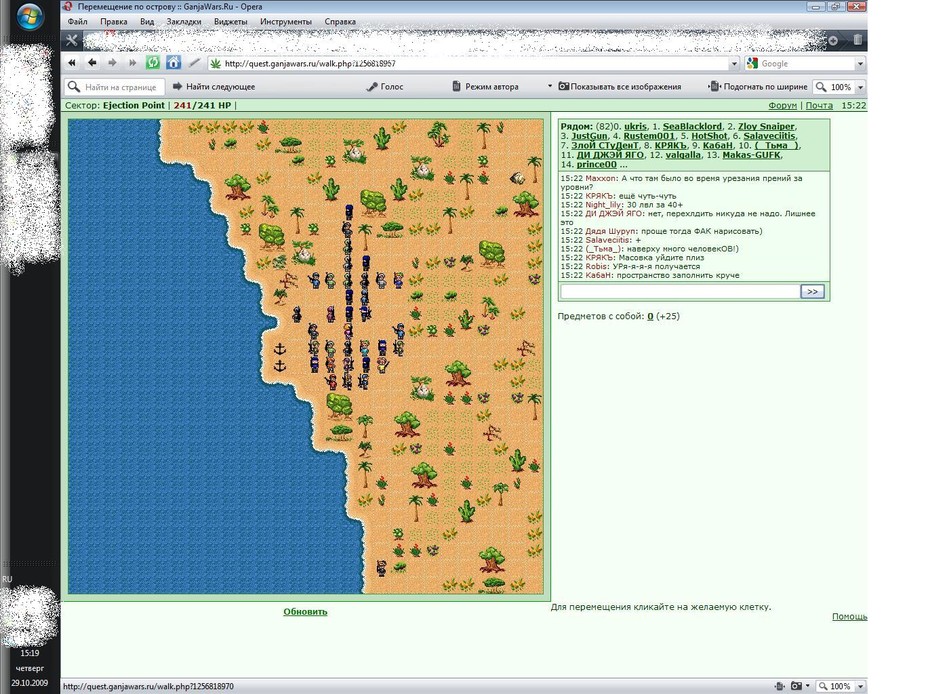Open player HotShot link
Image resolution: width=930 pixels, height=694 pixels.
(709, 136)
